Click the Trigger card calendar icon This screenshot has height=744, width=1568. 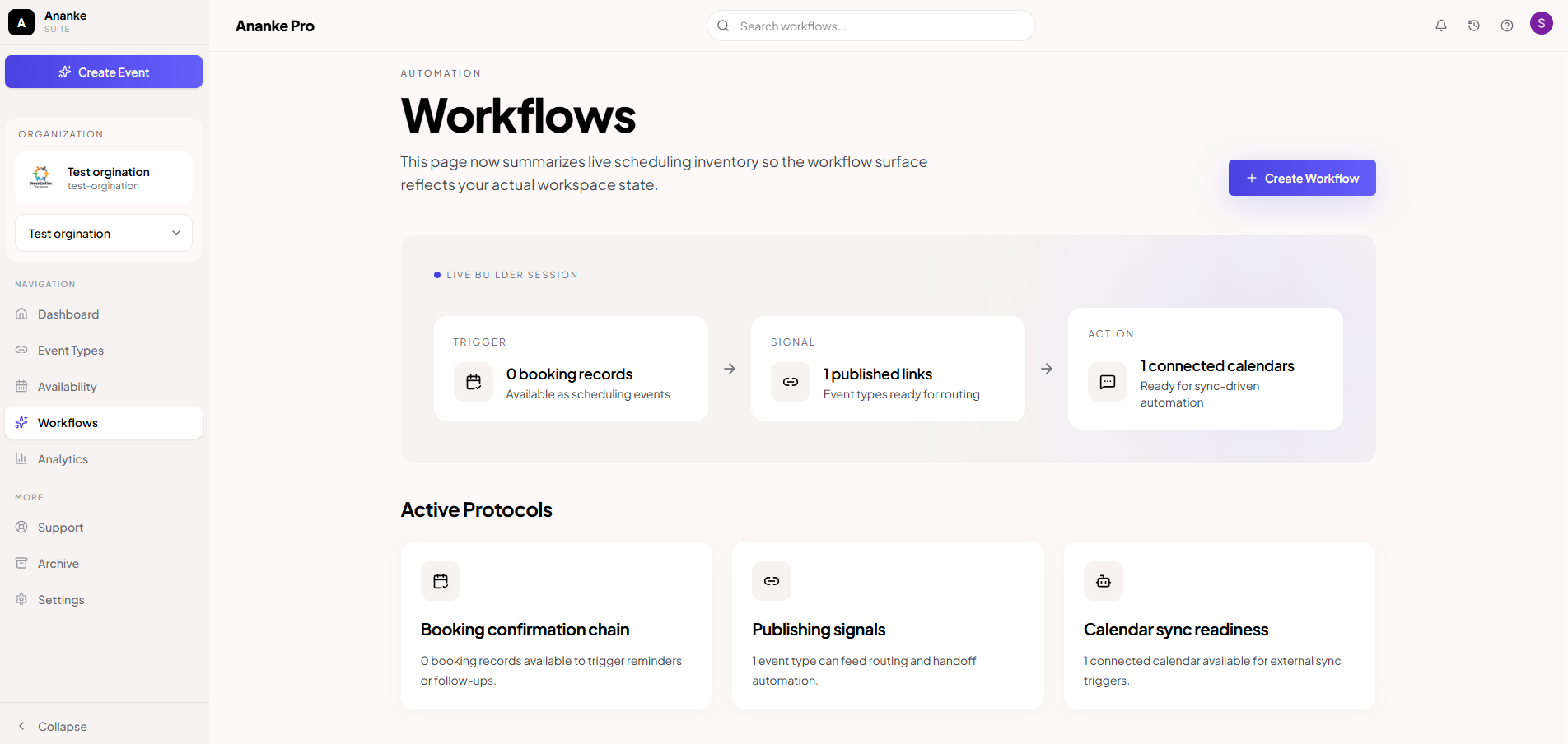point(474,382)
